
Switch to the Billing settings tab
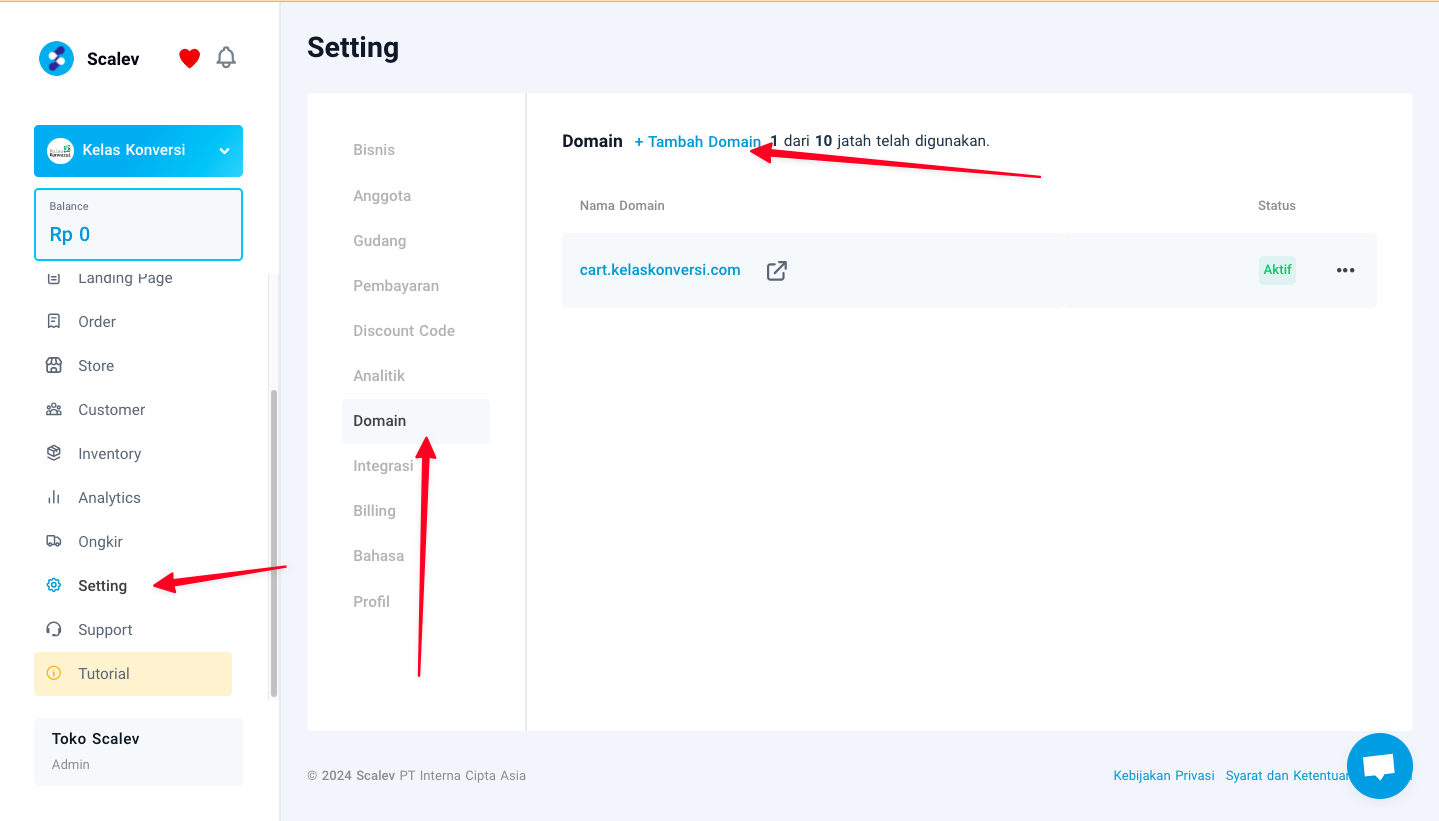point(374,510)
